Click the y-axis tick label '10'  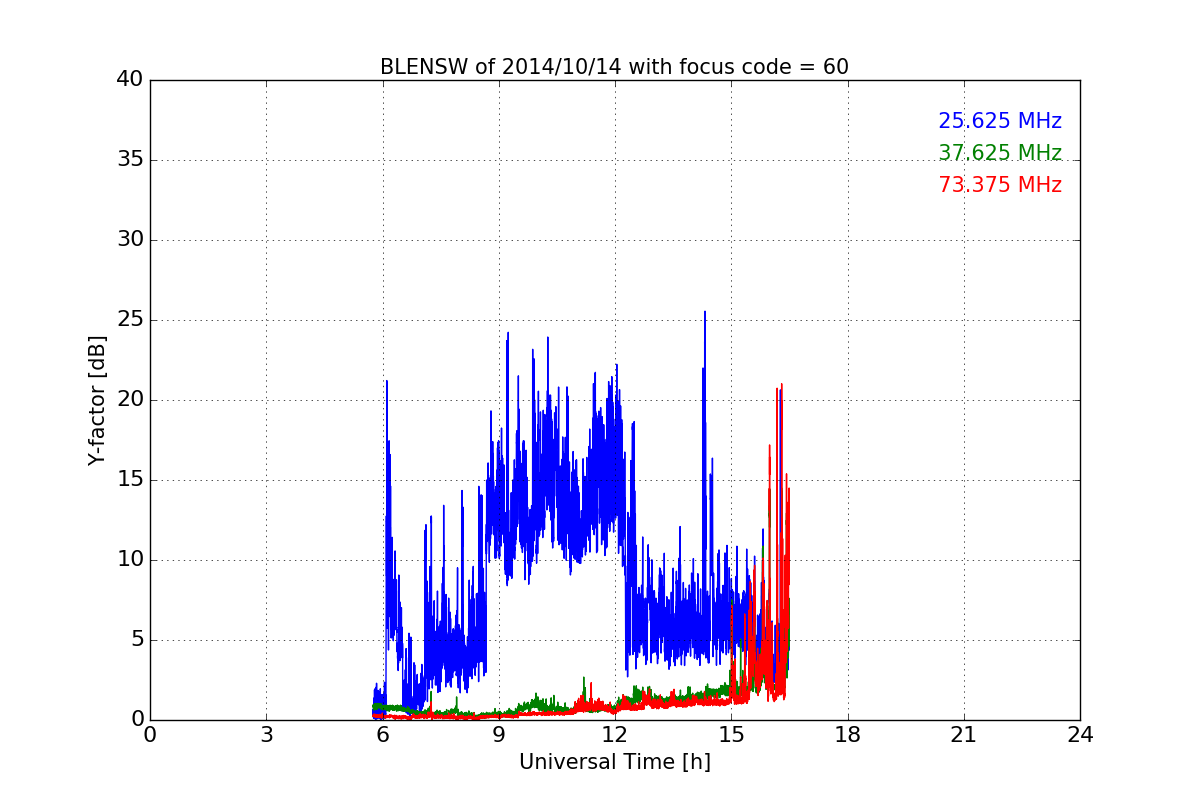click(130, 560)
